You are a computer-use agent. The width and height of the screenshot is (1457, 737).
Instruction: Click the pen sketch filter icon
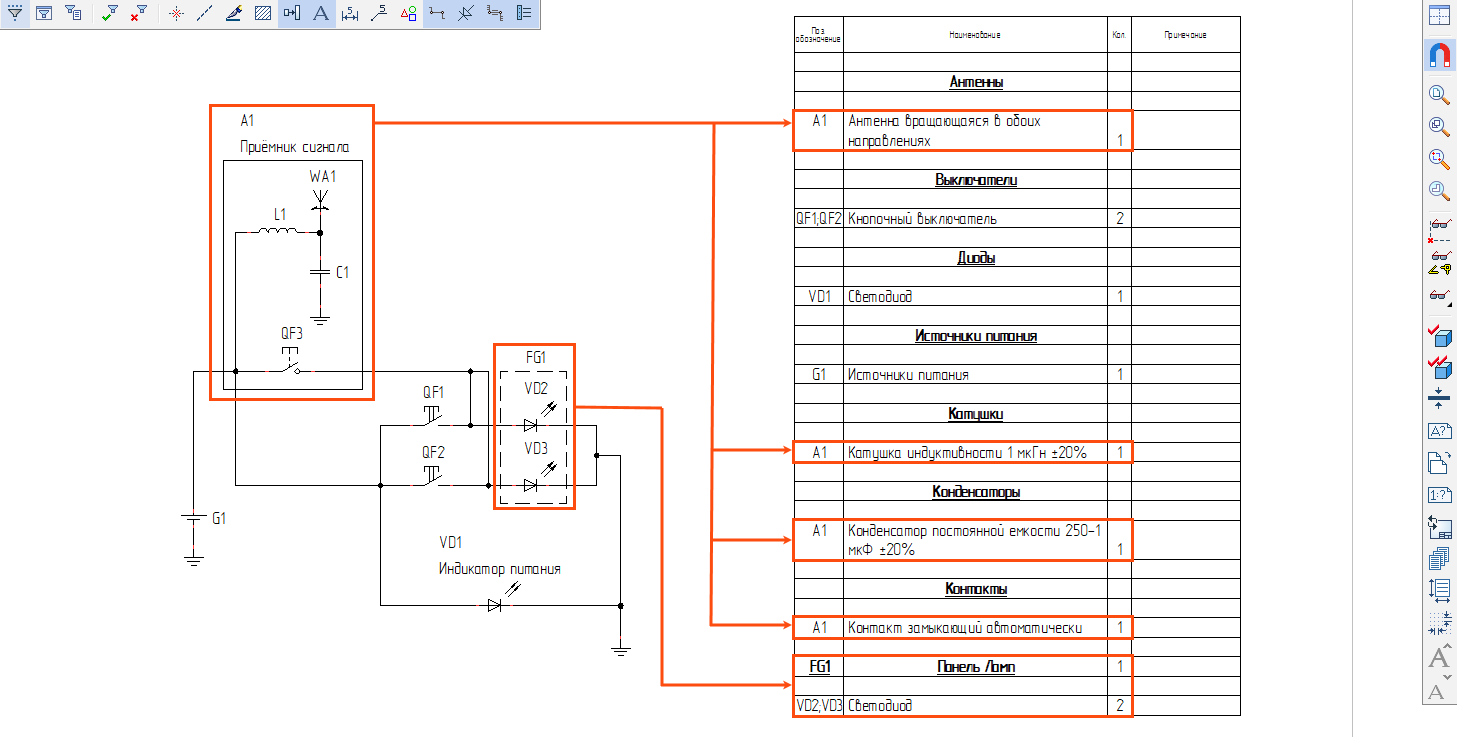click(x=234, y=13)
